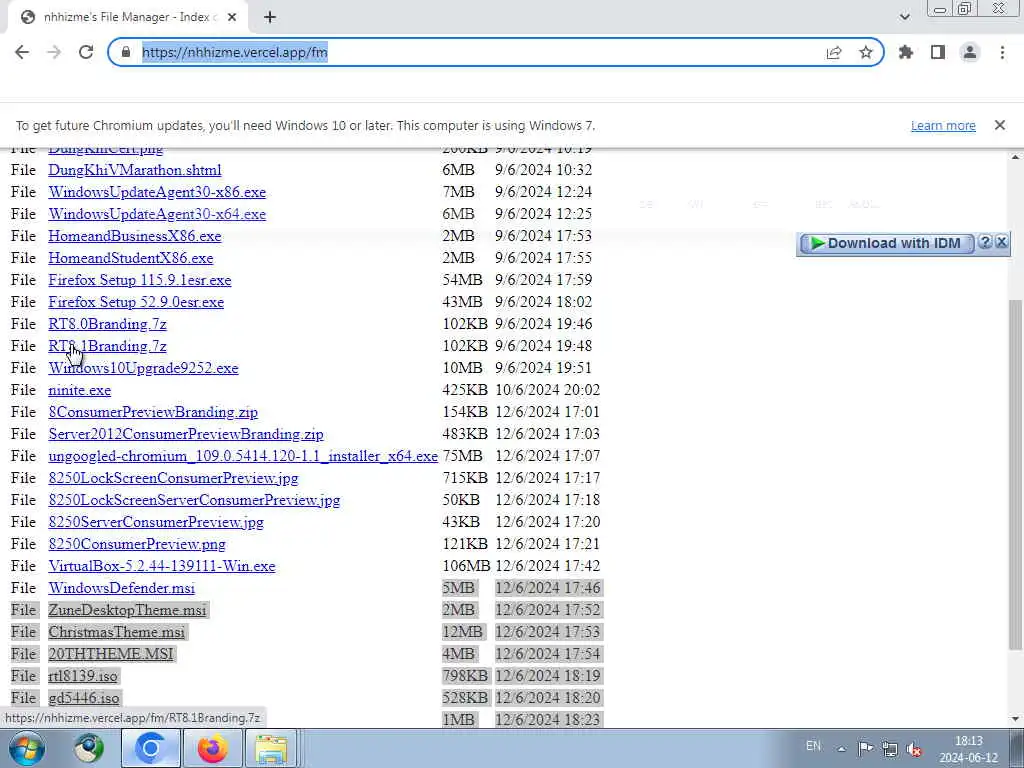Launch Firefox from the taskbar
Viewport: 1024px width, 768px height.
pos(213,748)
